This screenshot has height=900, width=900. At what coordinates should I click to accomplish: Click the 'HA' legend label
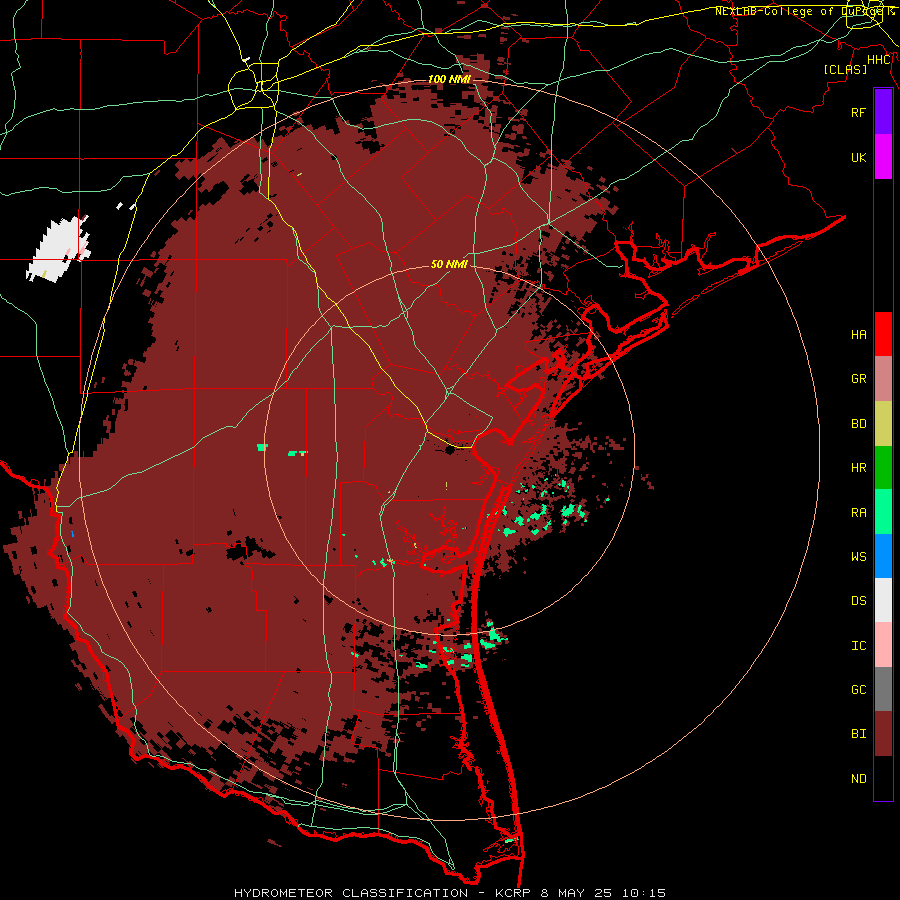(858, 334)
